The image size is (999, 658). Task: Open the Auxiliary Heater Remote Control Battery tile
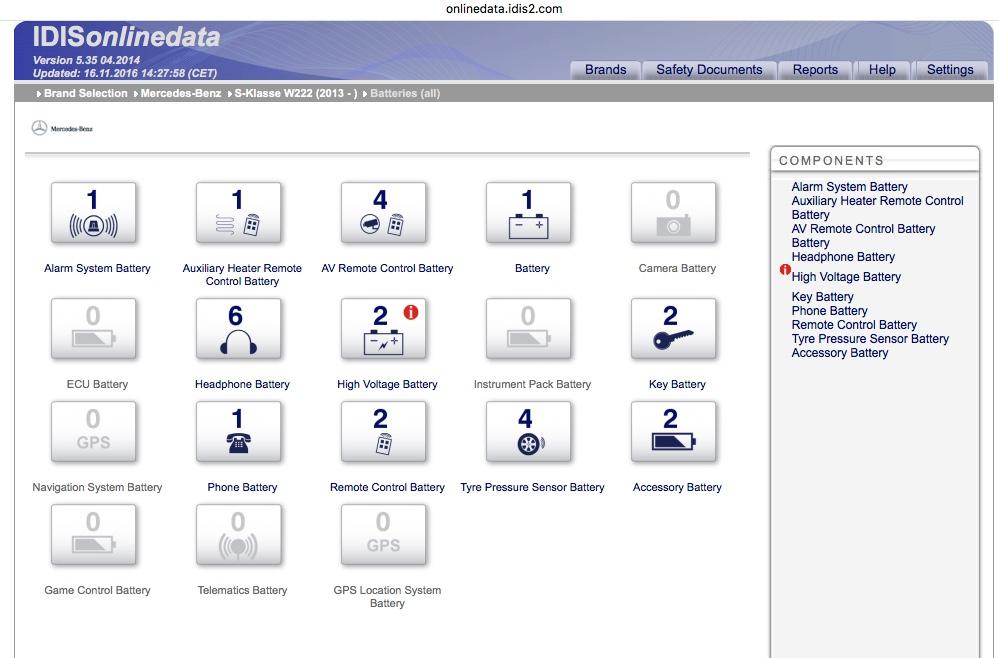point(238,213)
